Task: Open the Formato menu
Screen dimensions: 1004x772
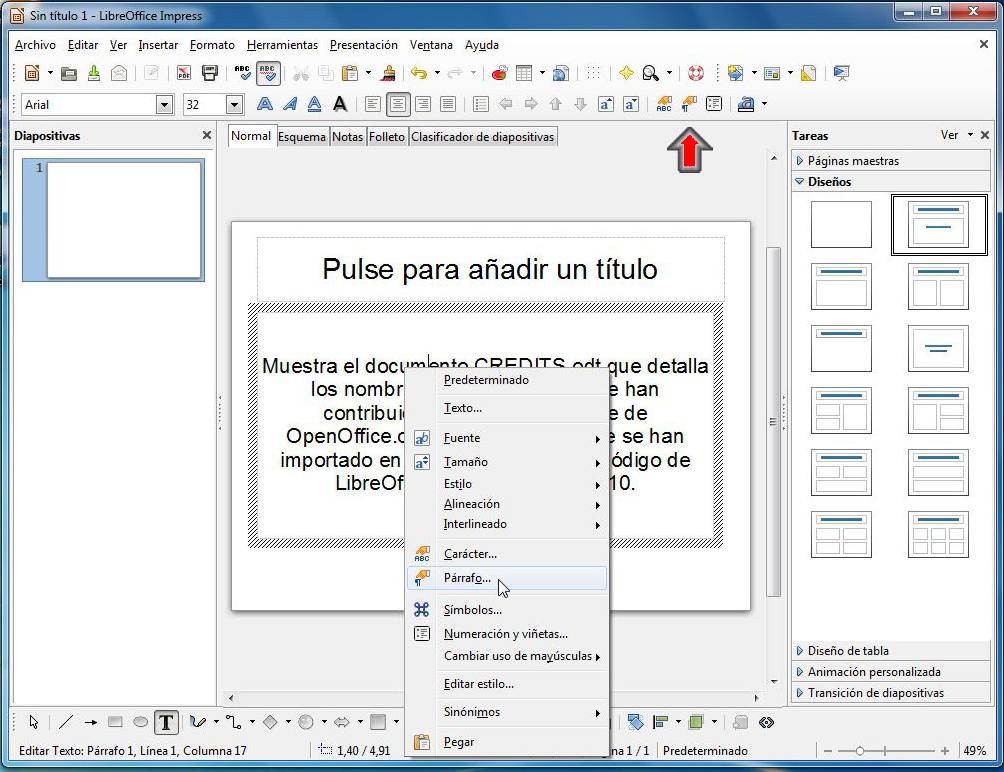Action: click(x=212, y=45)
